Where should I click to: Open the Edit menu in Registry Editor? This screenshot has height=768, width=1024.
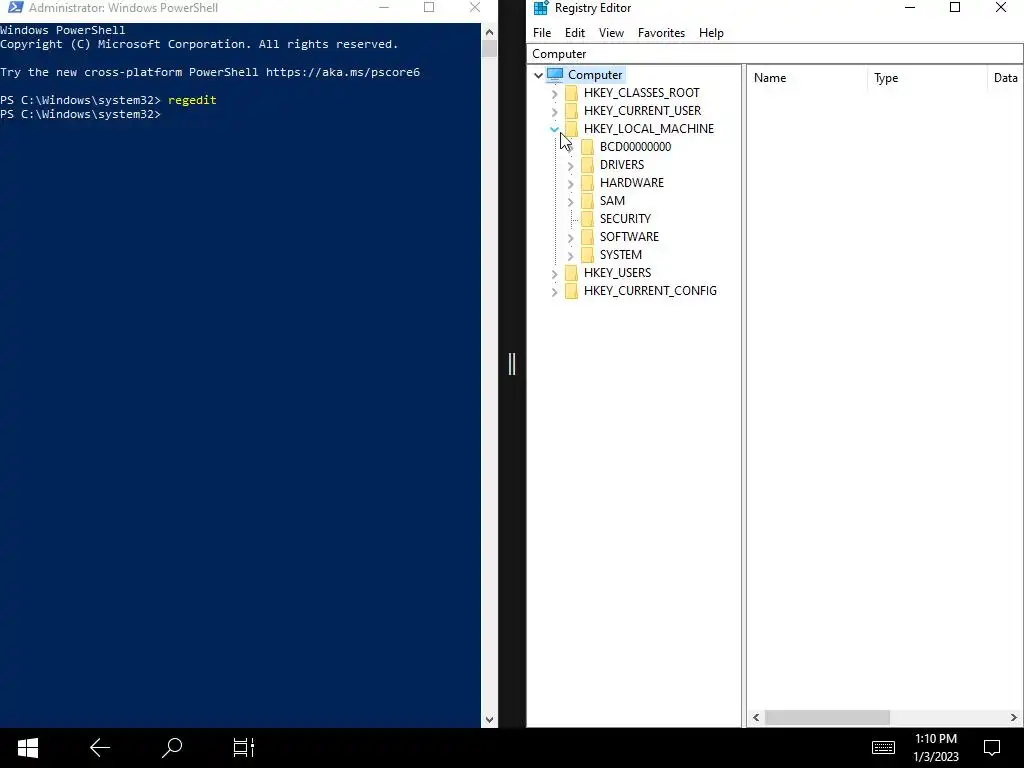click(575, 33)
